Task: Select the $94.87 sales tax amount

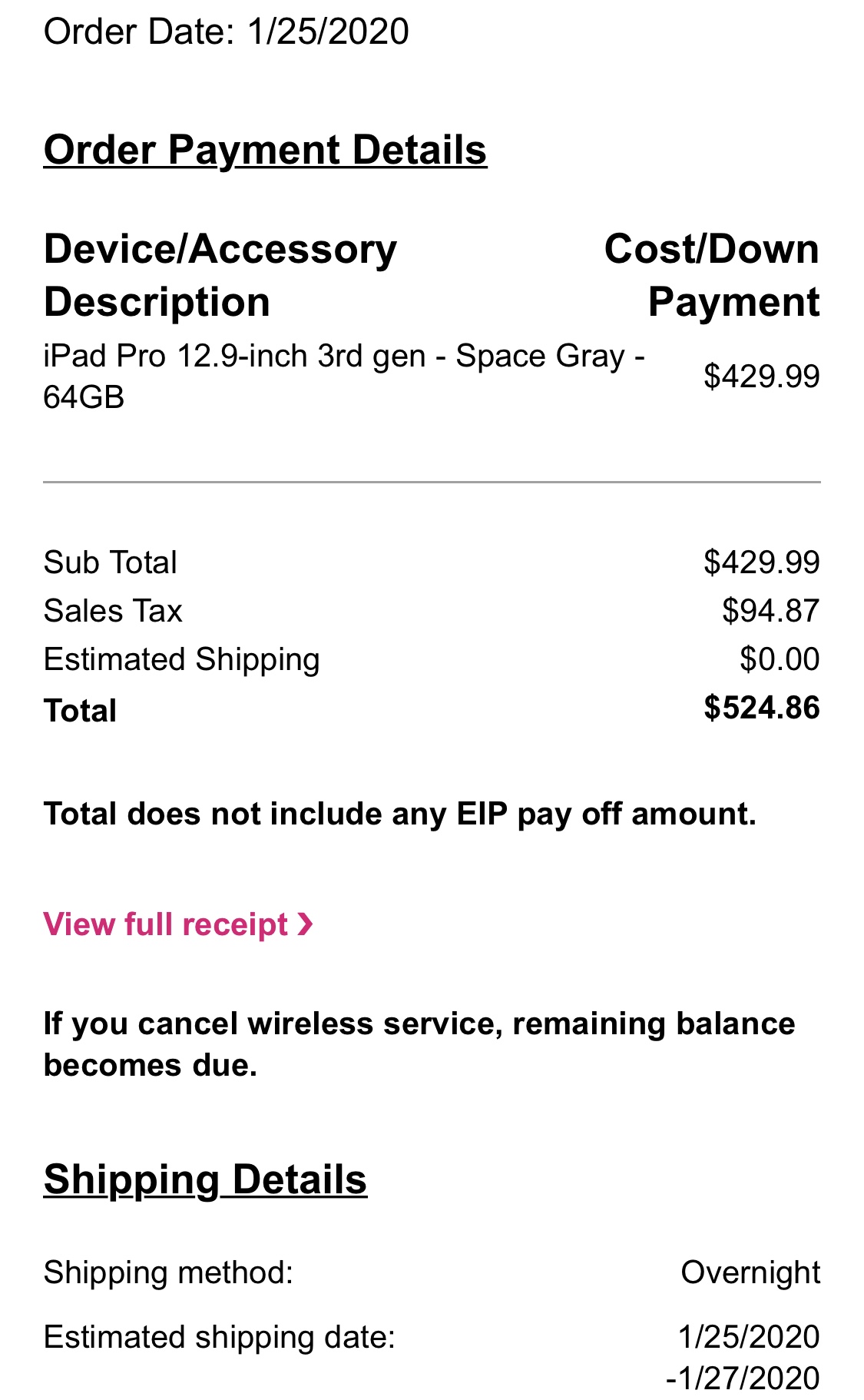Action: click(770, 612)
